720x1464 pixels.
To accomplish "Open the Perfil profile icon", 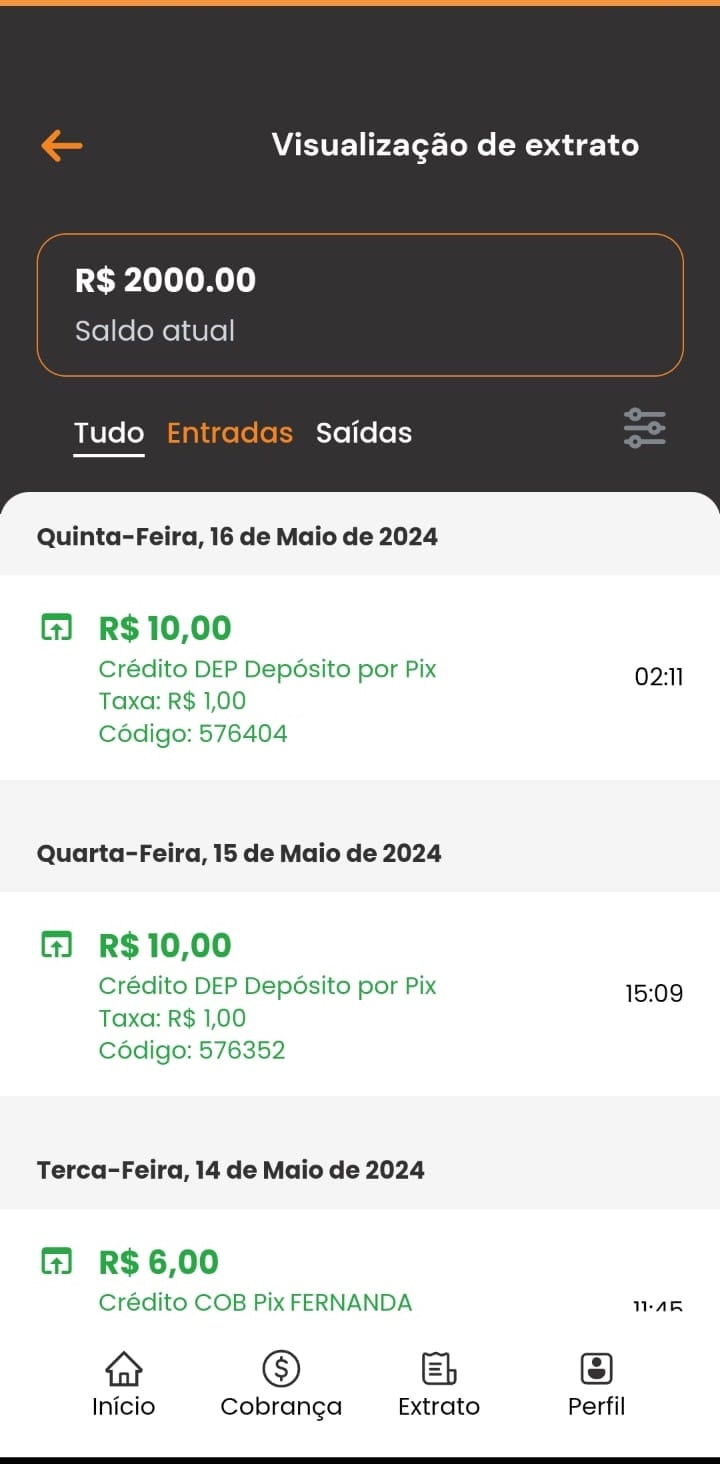I will [x=596, y=1369].
